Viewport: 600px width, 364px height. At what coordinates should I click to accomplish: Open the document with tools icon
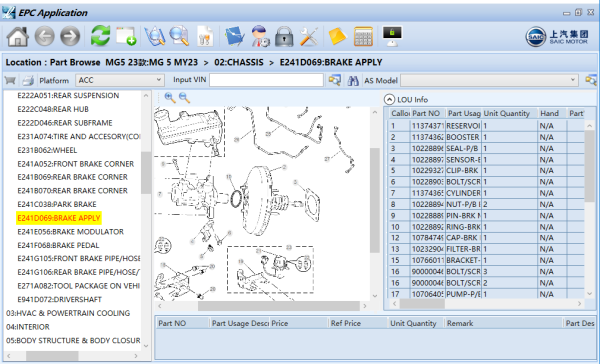[x=205, y=36]
